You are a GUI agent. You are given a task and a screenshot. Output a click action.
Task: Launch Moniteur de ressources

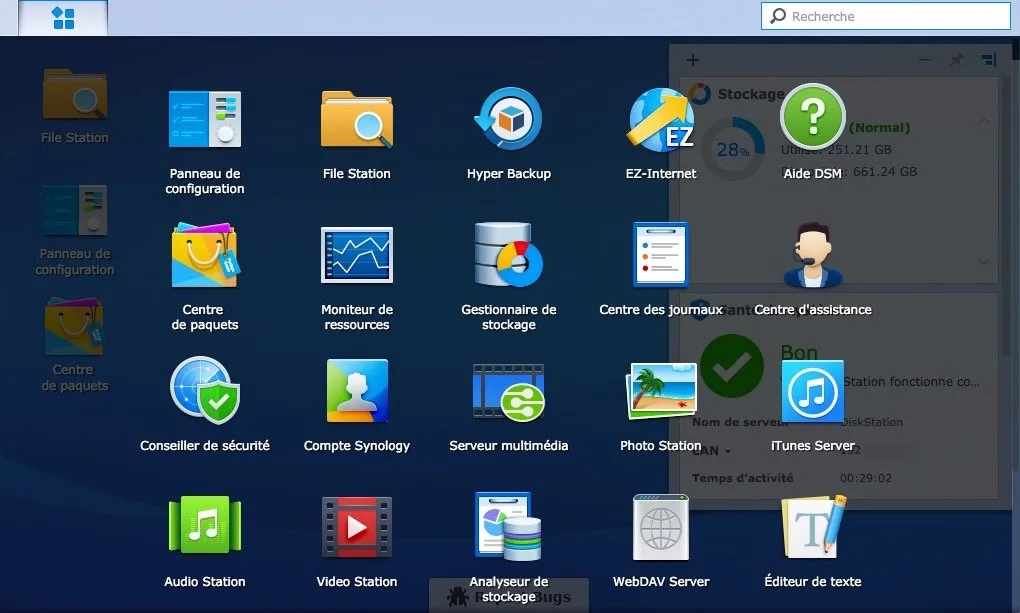pos(356,255)
